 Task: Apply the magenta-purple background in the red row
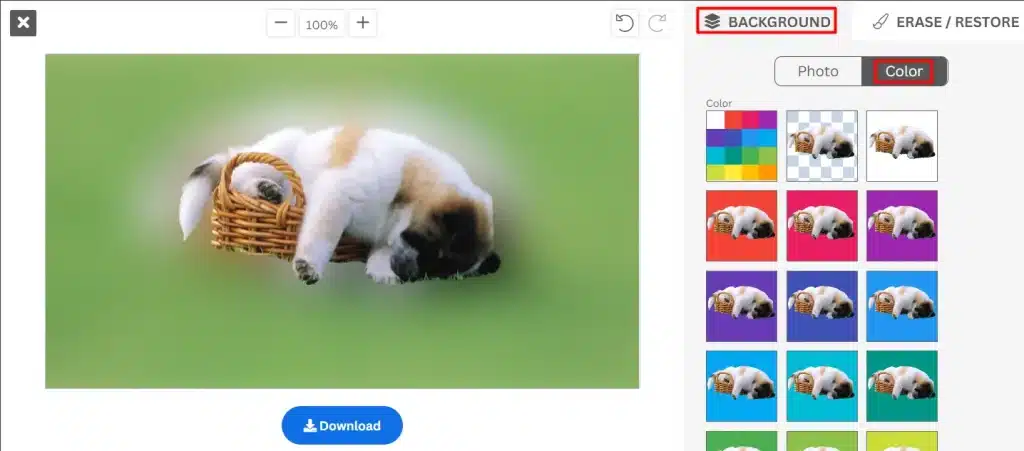(x=902, y=226)
